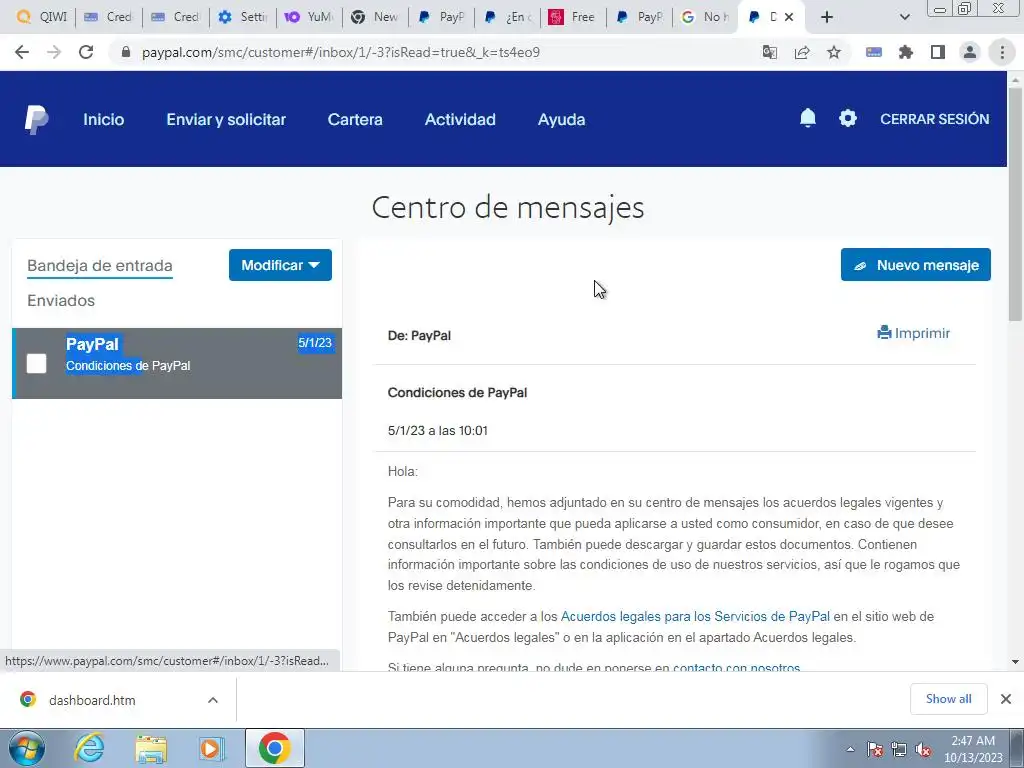
Task: Open File Explorer folder on taskbar
Action: [x=151, y=748]
